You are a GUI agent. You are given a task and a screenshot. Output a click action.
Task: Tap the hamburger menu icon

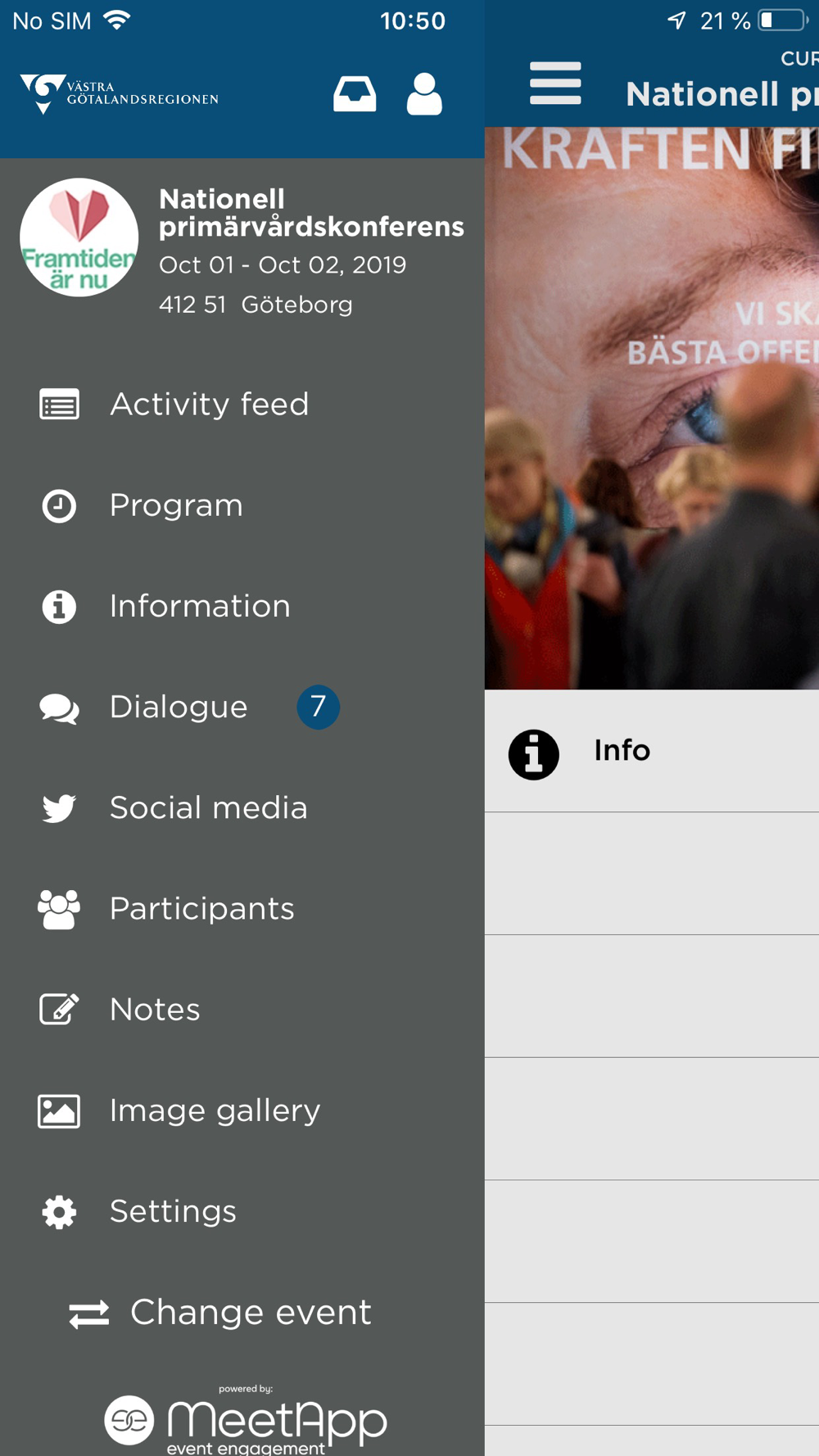pos(555,84)
